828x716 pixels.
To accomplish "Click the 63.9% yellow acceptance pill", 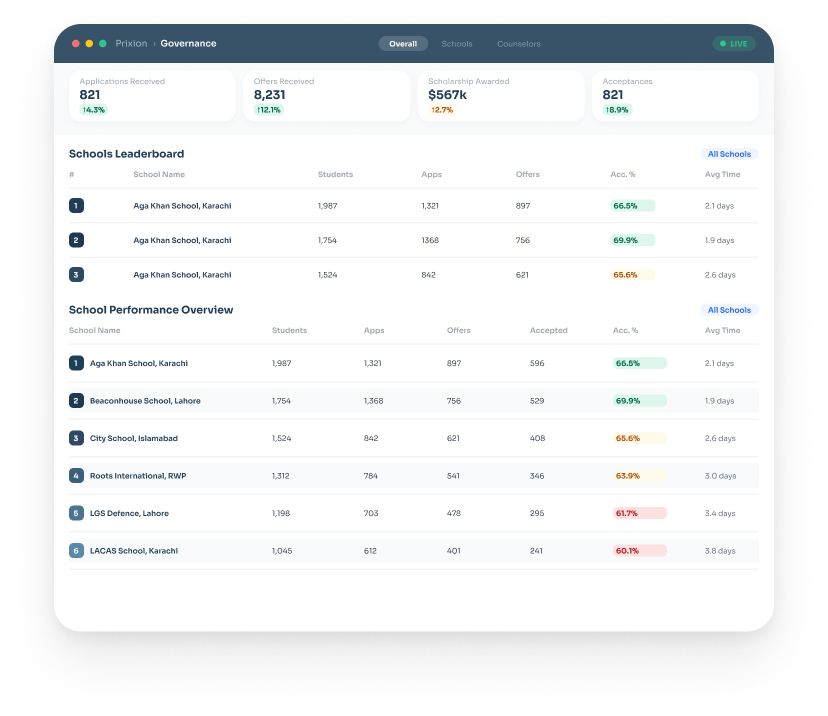I will click(639, 476).
